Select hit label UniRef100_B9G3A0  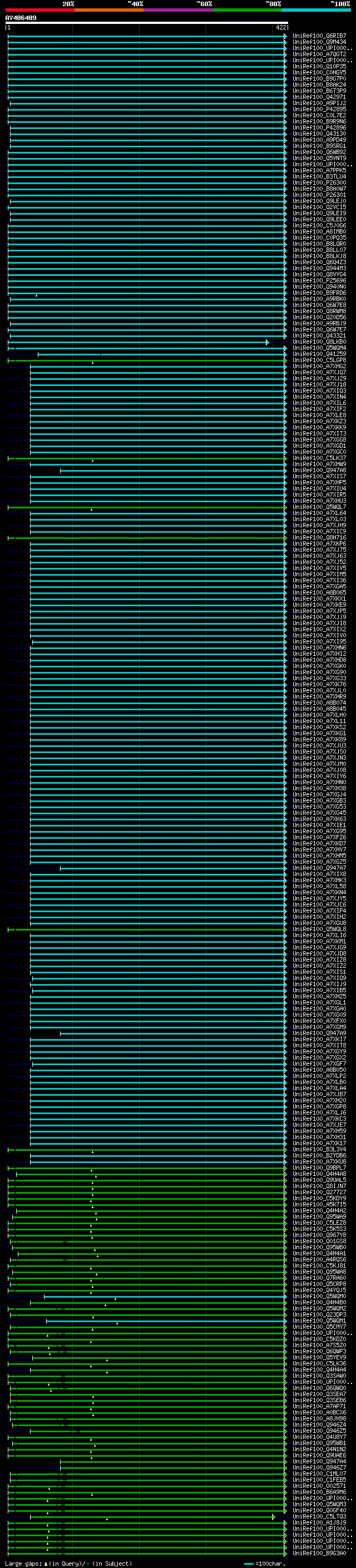coord(319,1553)
